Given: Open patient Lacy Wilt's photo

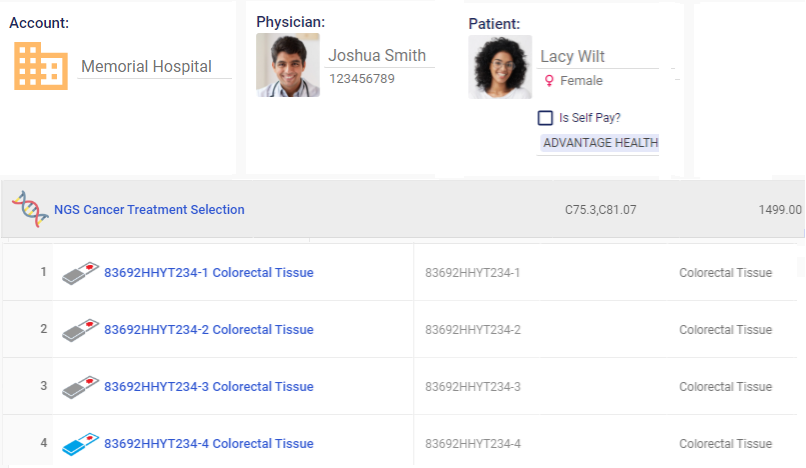Looking at the screenshot, I should pos(500,67).
